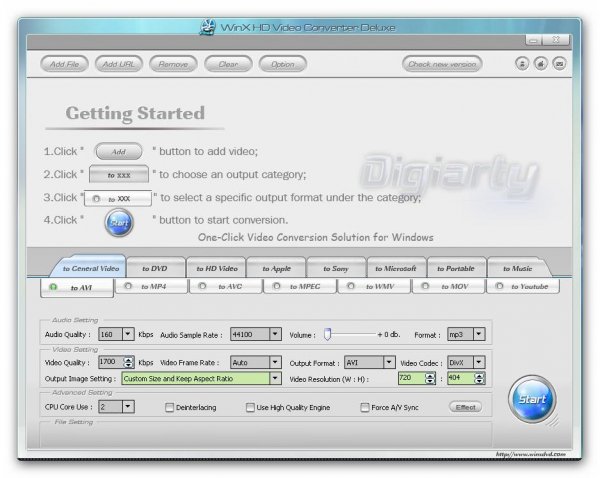
Task: Increase resolution height 404 with up arrow
Action: coord(479,376)
